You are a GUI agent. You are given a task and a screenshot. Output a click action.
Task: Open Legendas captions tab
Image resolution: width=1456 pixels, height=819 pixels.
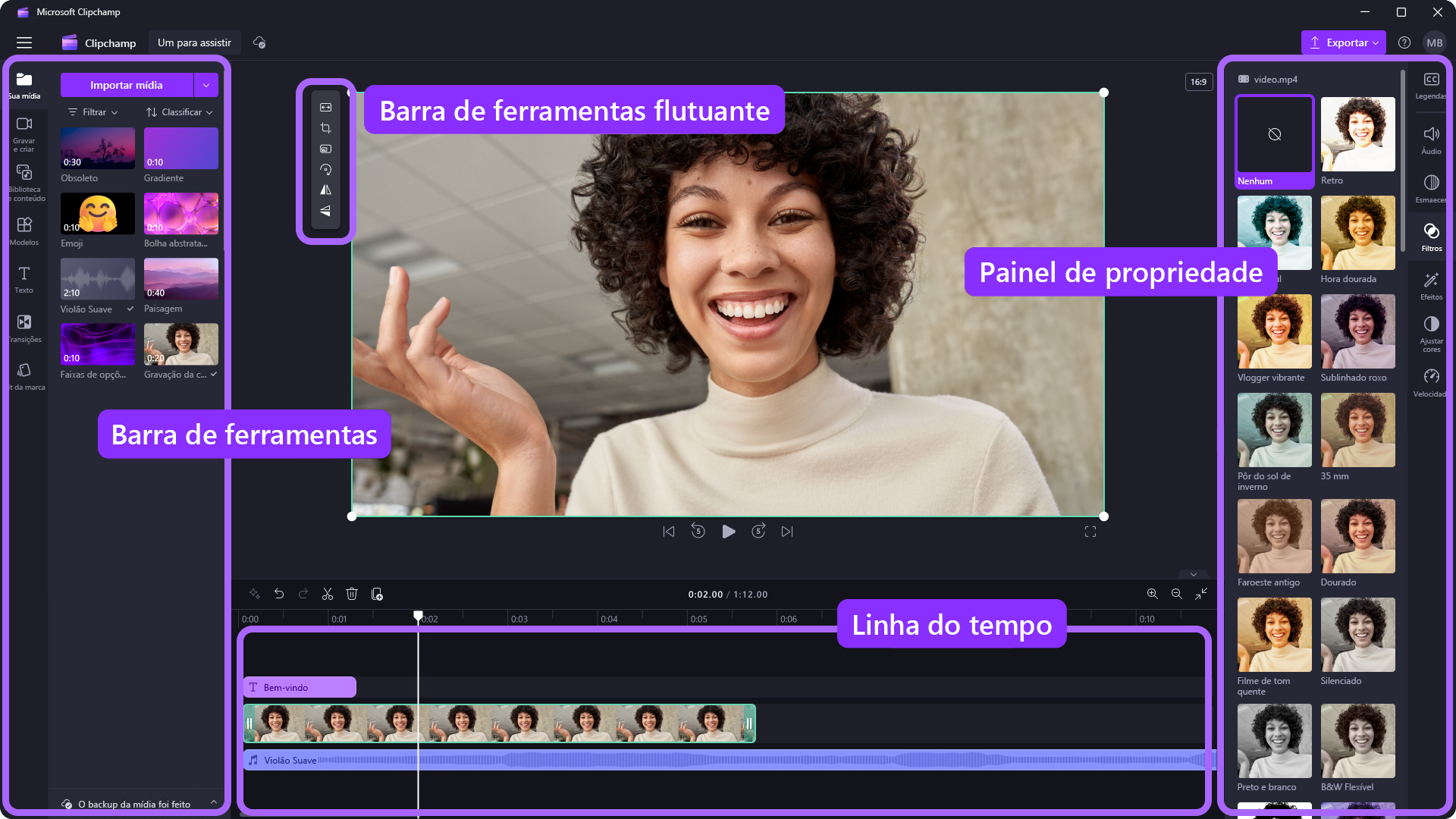[1431, 86]
